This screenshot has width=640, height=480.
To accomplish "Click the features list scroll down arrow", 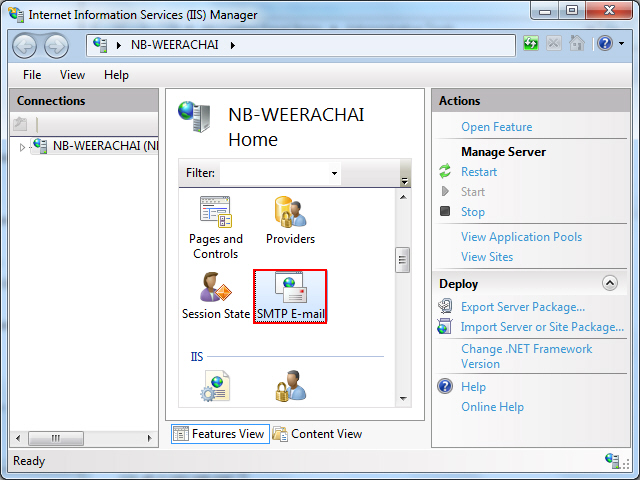I will point(403,398).
